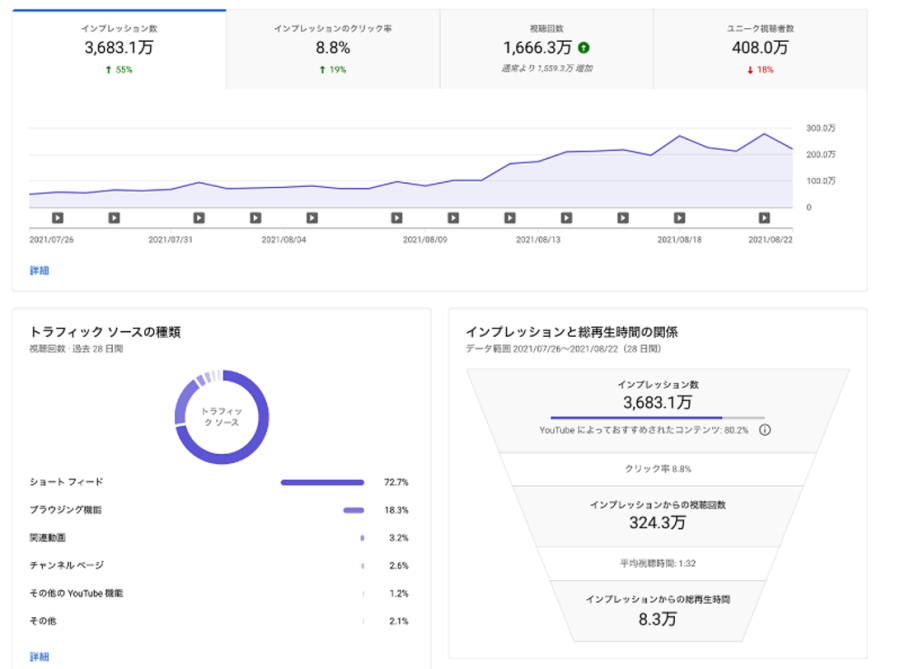Click the 詳細 link under the traffic source list
Screen dimensions: 900x669
tap(39, 657)
